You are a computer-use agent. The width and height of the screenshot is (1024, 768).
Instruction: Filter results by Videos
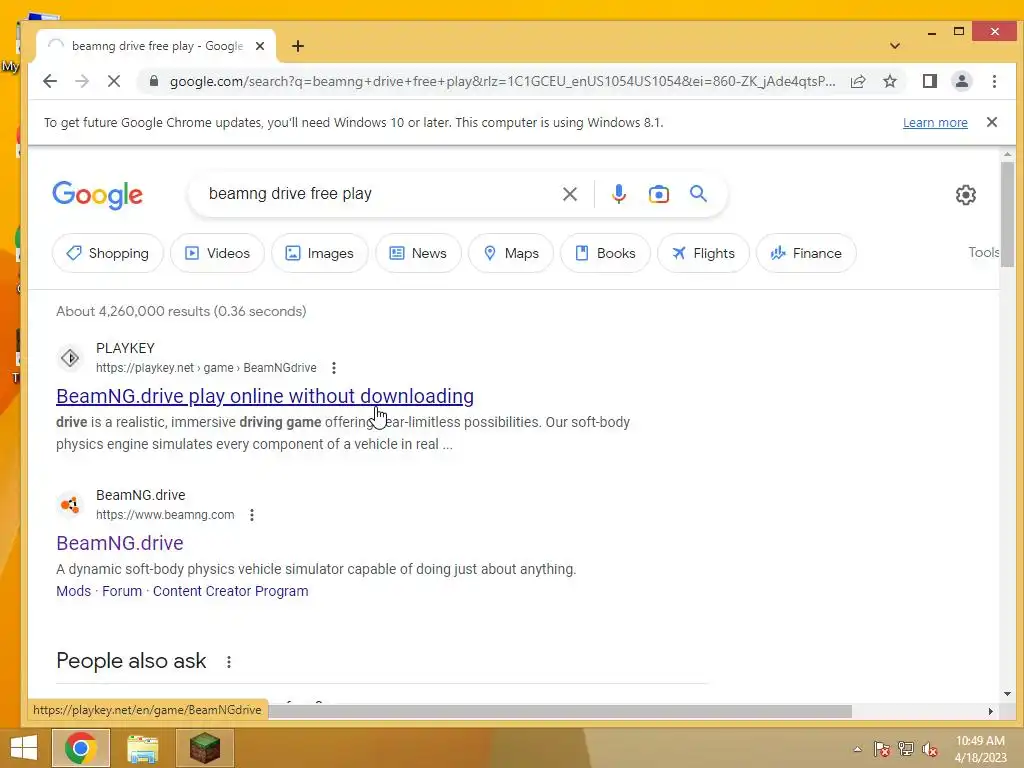(x=217, y=253)
